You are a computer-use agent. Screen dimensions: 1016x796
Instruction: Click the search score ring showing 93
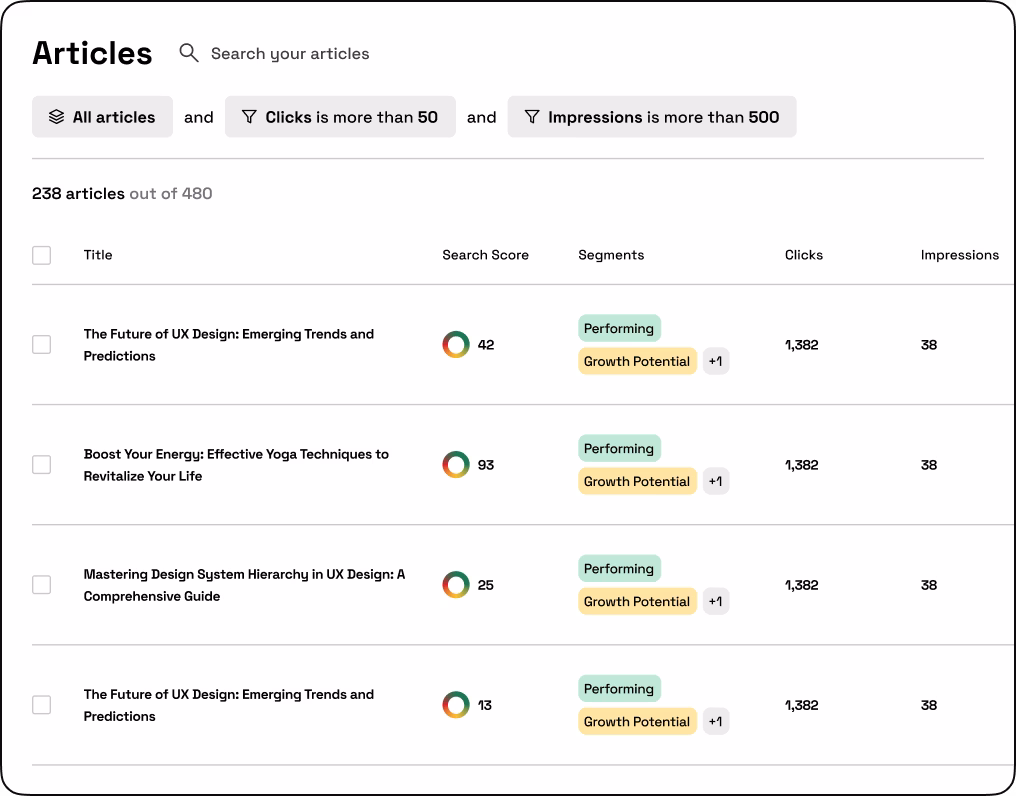click(456, 465)
